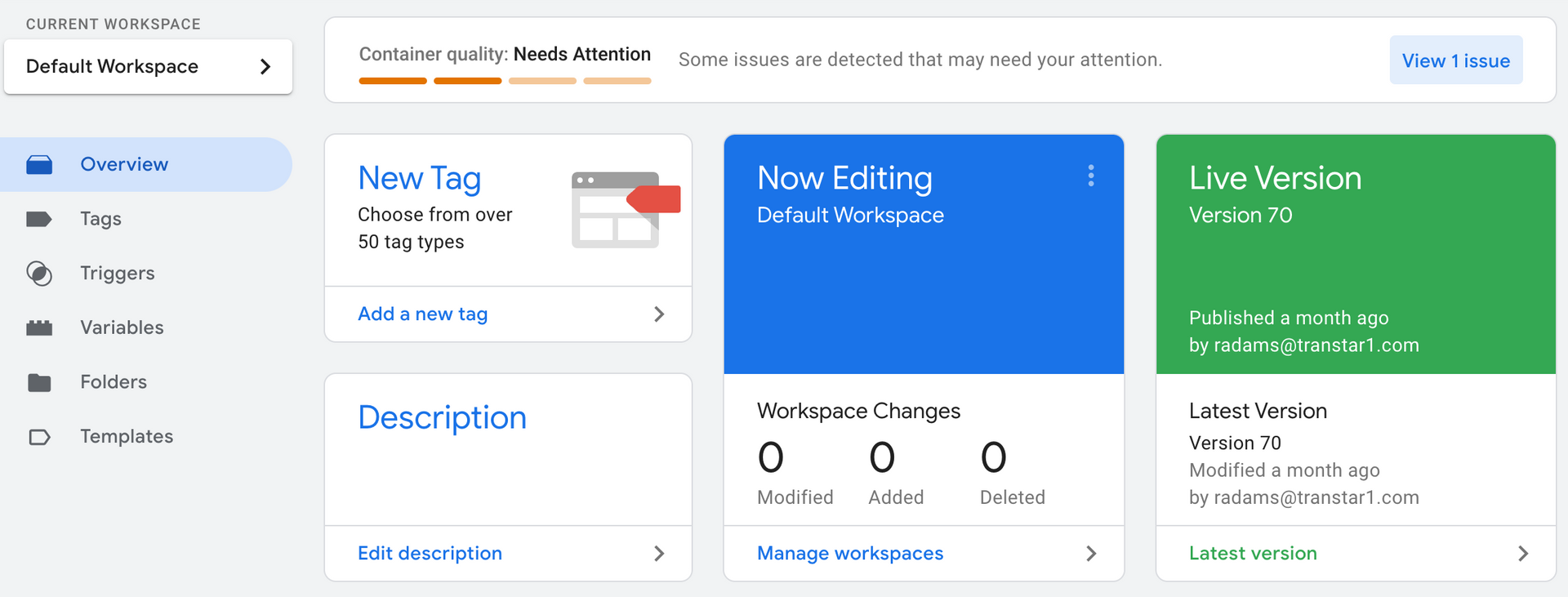Click the Manage workspaces link
This screenshot has height=597, width=1568.
(x=850, y=554)
